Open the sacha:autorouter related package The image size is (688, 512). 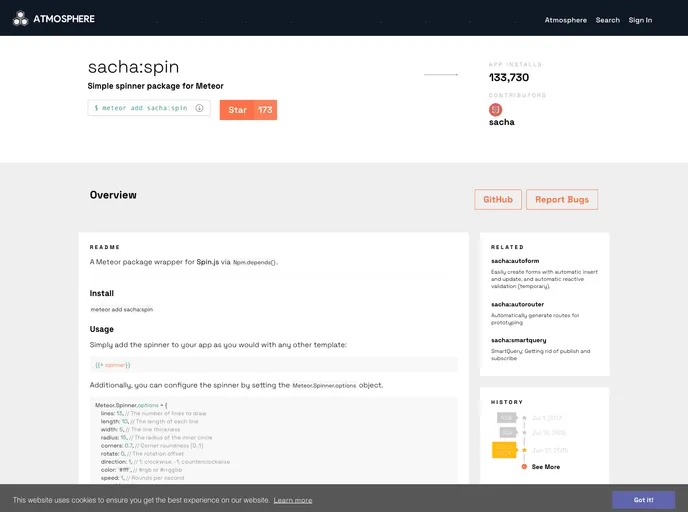pyautogui.click(x=517, y=304)
